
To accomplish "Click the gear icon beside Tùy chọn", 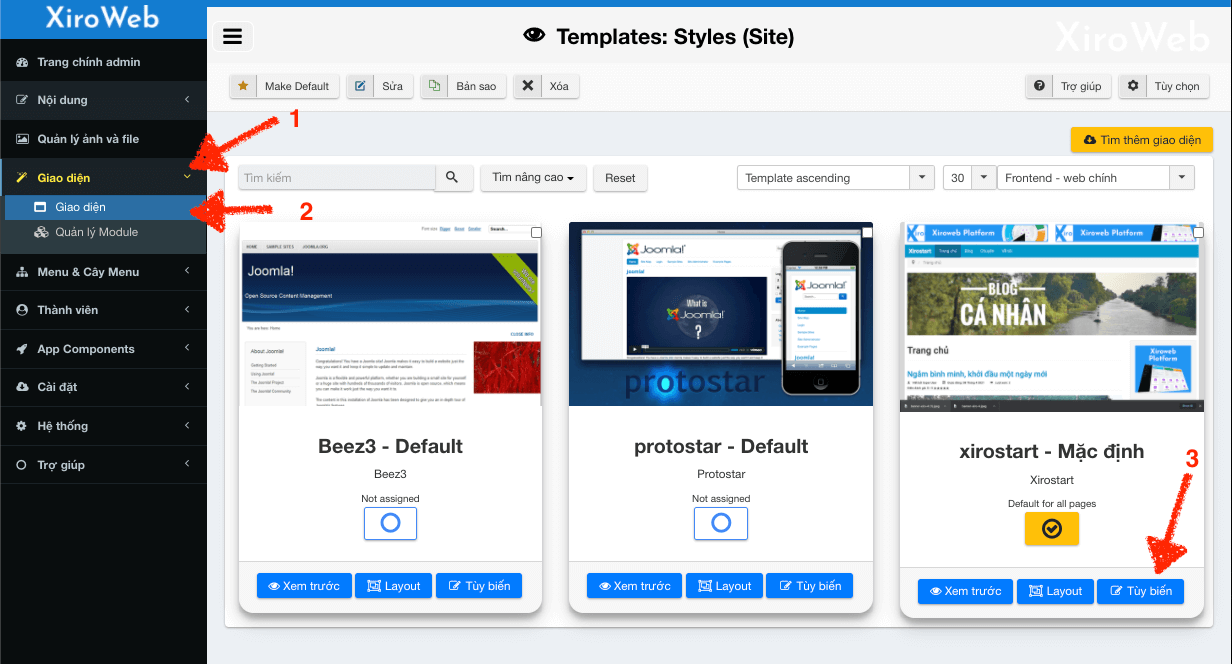I will click(x=1132, y=86).
